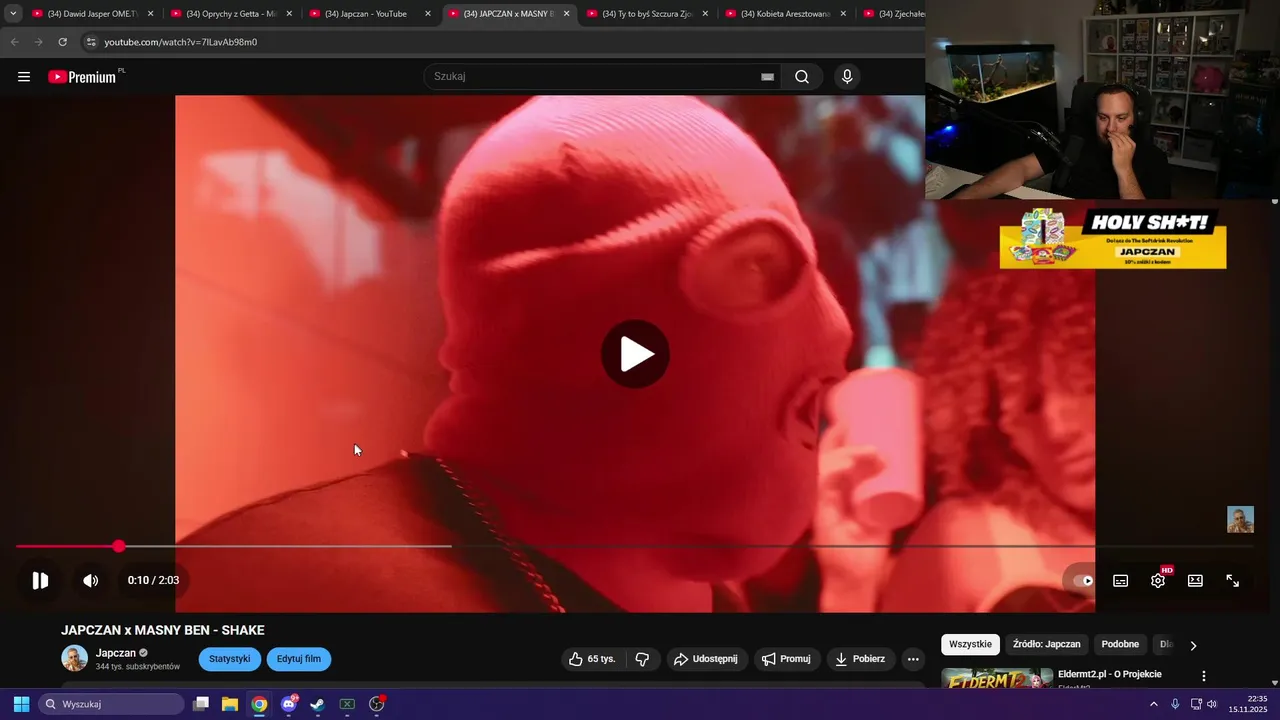Click the Promuj button
This screenshot has width=1280, height=720.
coord(787,659)
